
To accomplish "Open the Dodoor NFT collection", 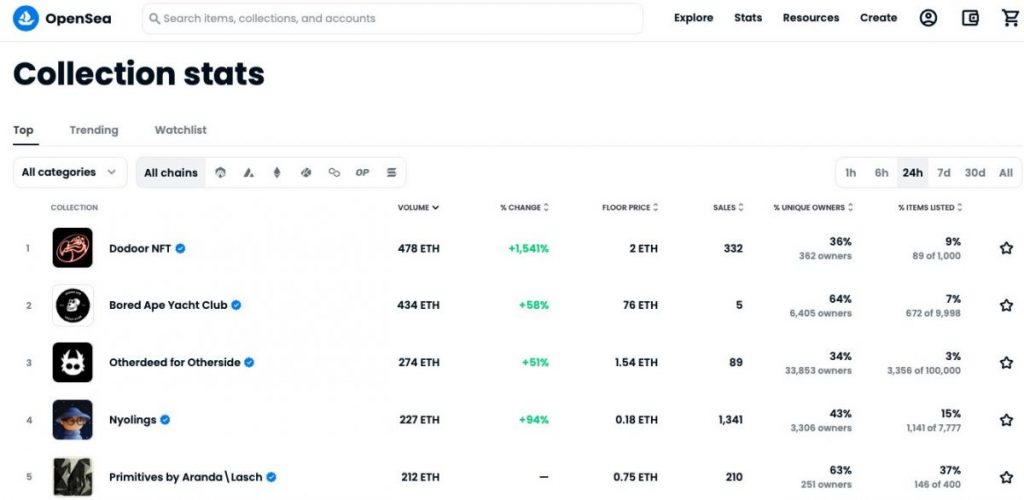I will click(140, 248).
